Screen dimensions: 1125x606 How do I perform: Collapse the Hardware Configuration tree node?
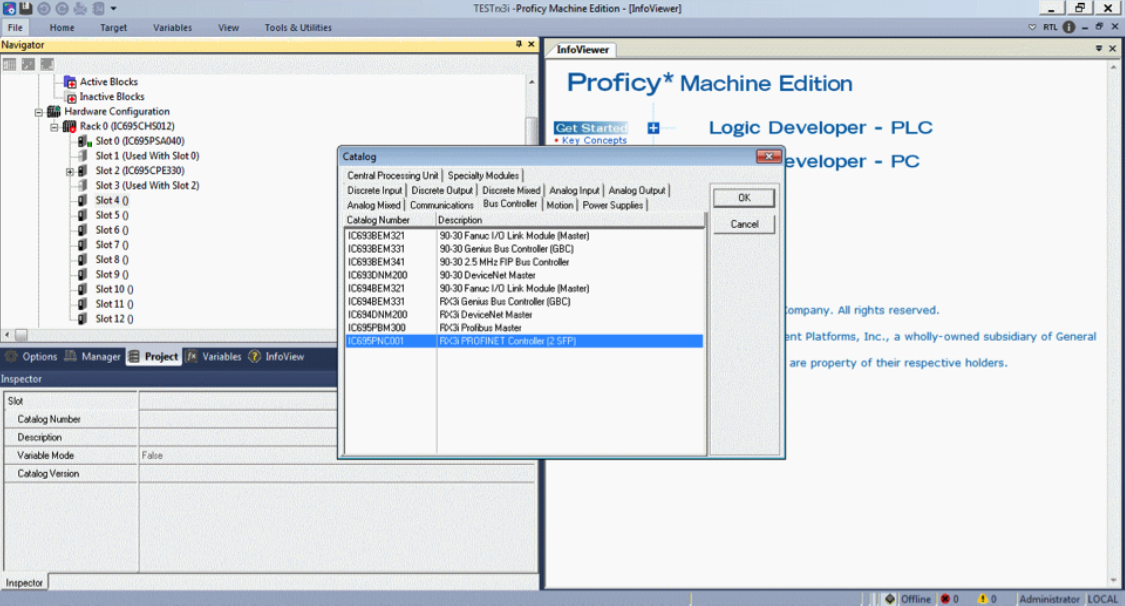[x=39, y=113]
